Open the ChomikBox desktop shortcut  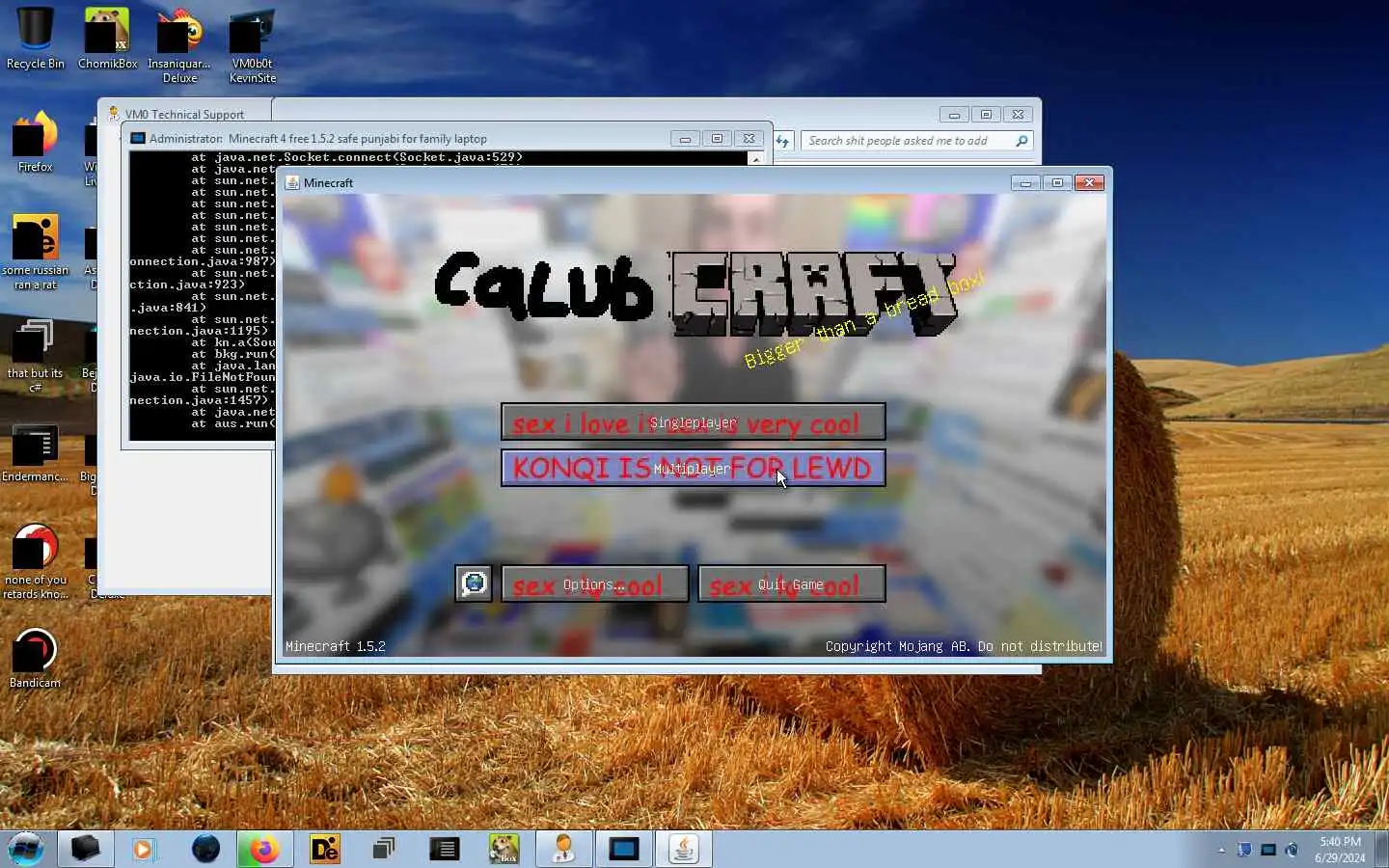[x=107, y=39]
